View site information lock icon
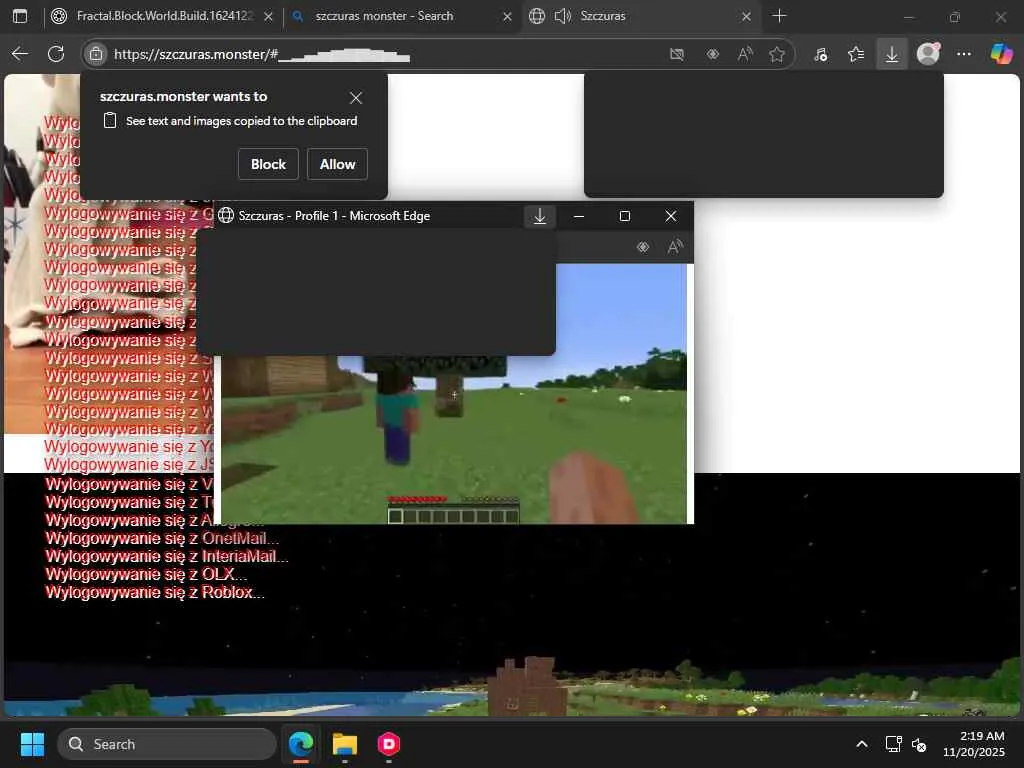The width and height of the screenshot is (1024, 768). (x=96, y=54)
